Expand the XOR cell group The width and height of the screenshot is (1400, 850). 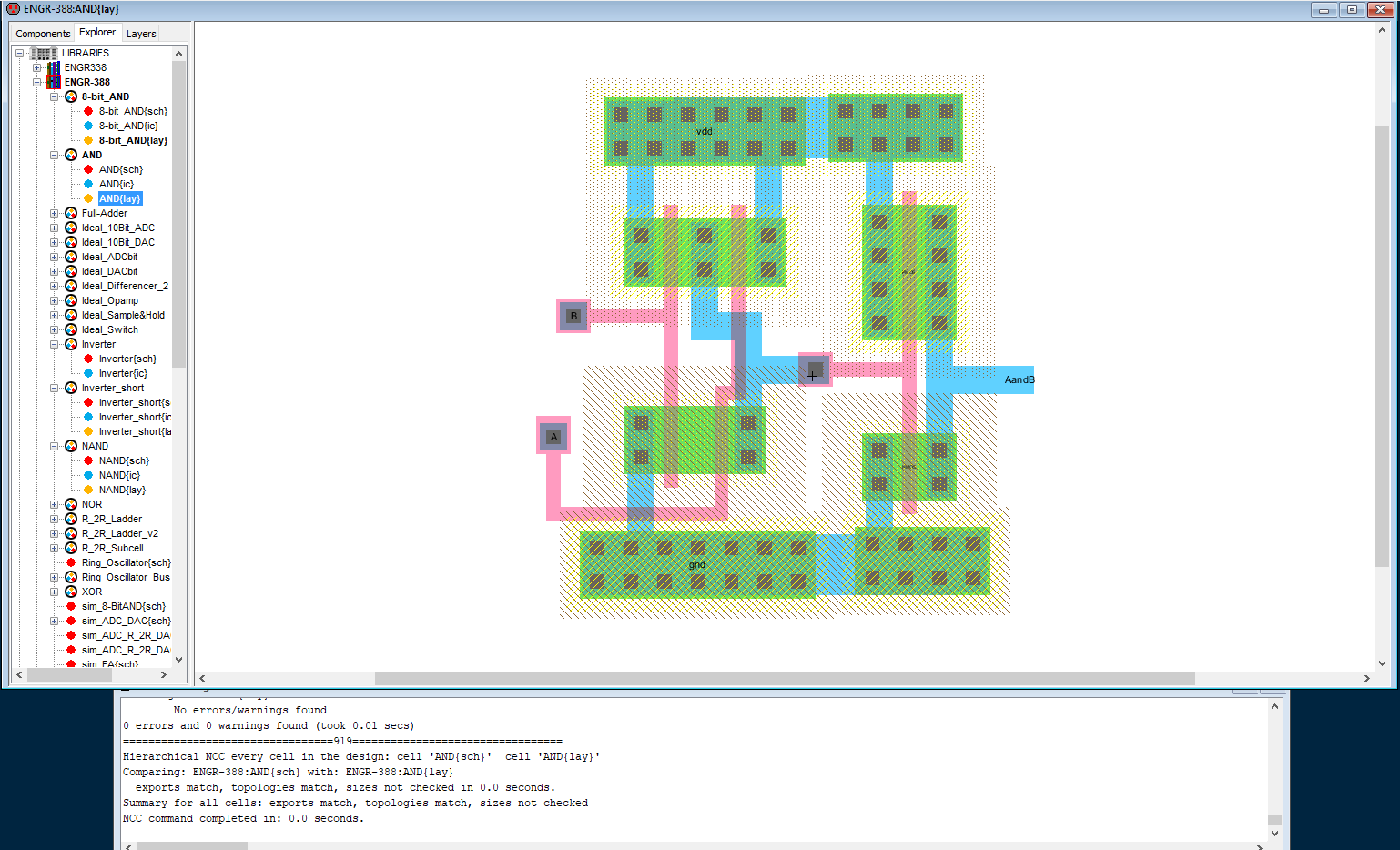(54, 592)
